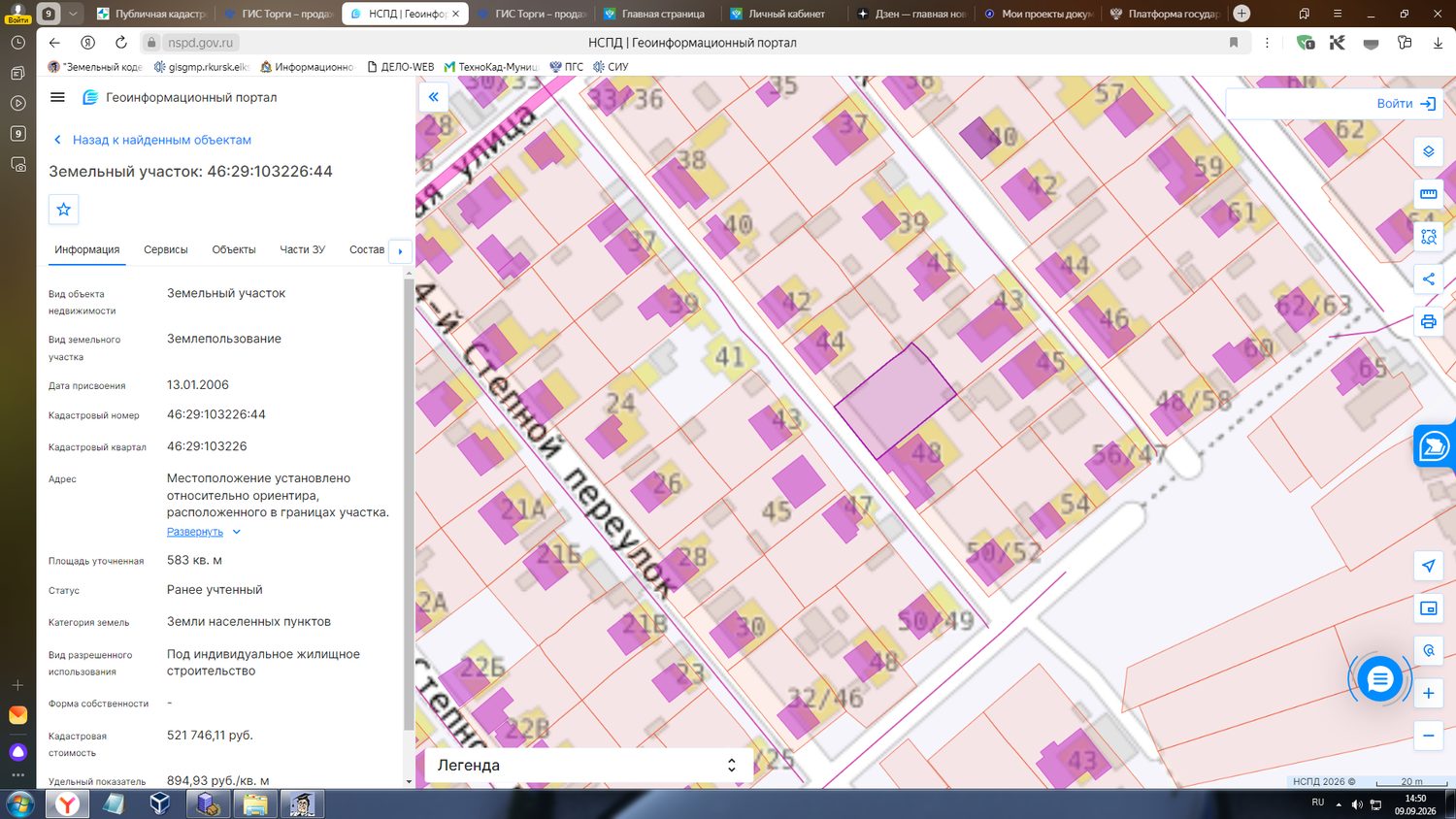Click the volume icon in system tray
This screenshot has height=819, width=1456.
click(x=1356, y=804)
